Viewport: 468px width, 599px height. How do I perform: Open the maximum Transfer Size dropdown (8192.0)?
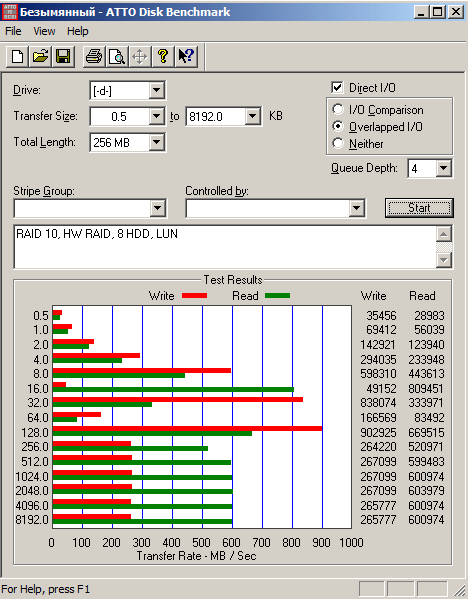[252, 116]
